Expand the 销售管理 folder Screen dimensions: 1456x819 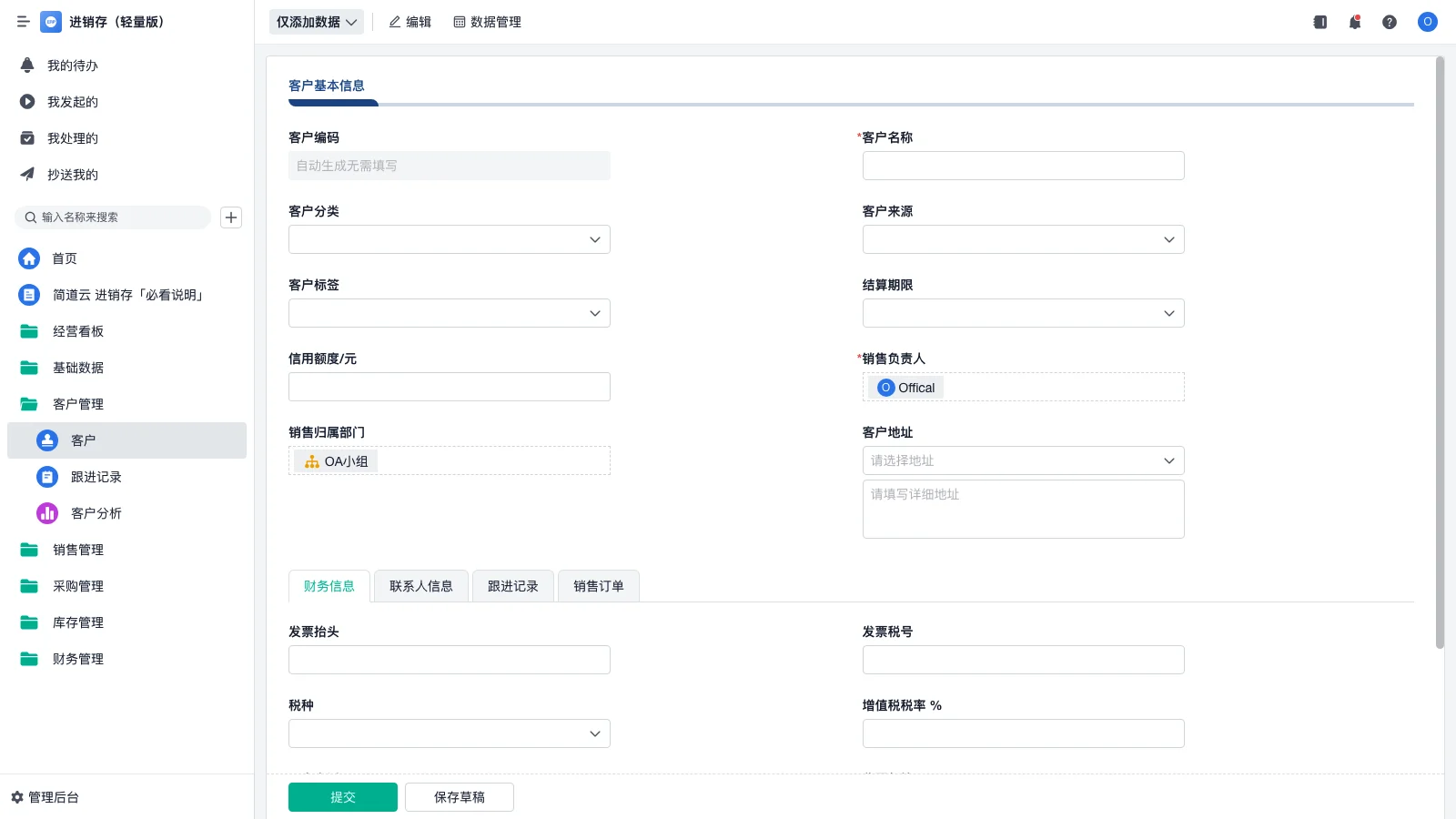click(126, 550)
